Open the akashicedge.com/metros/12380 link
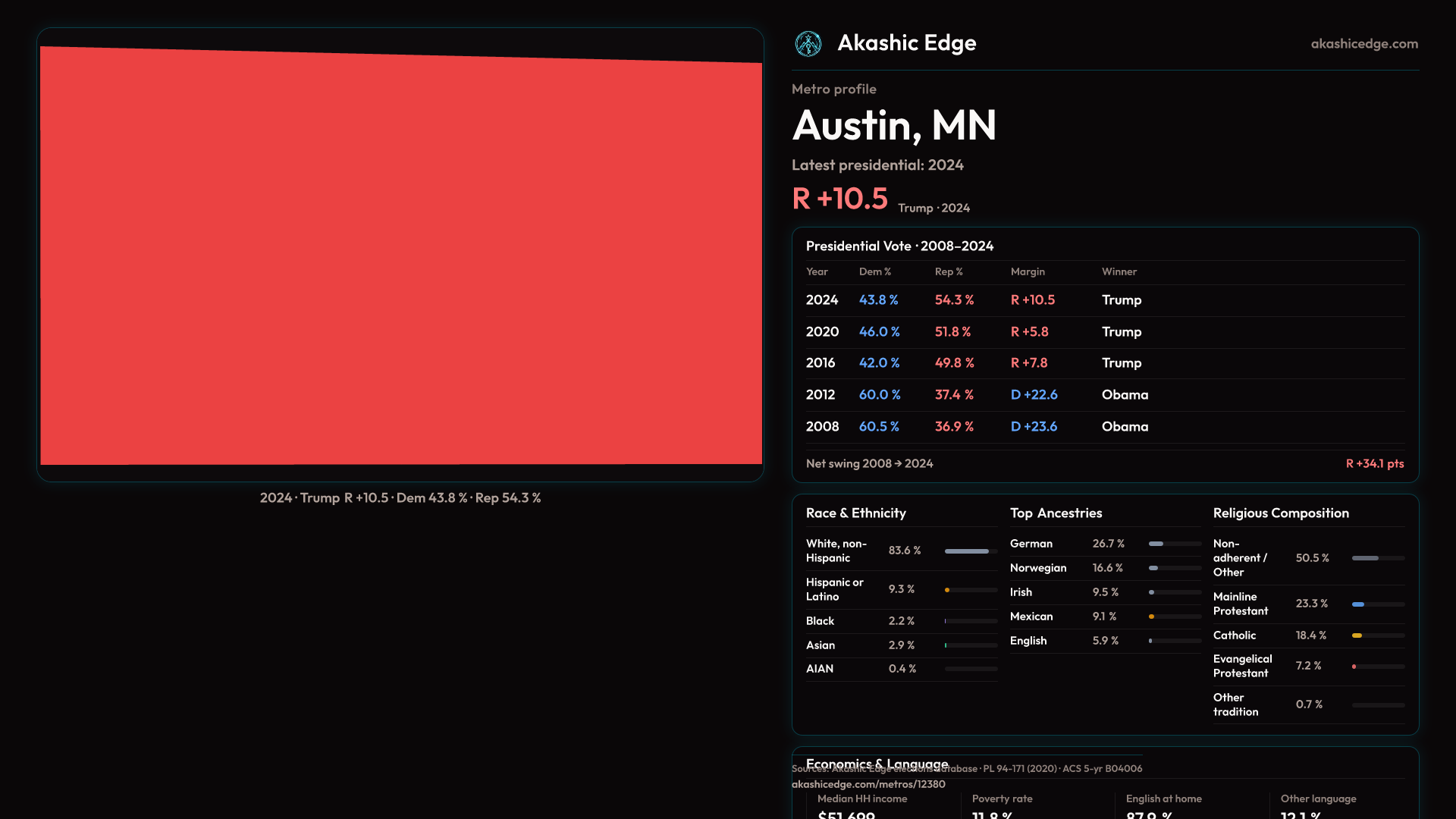This screenshot has width=1456, height=819. point(868,784)
